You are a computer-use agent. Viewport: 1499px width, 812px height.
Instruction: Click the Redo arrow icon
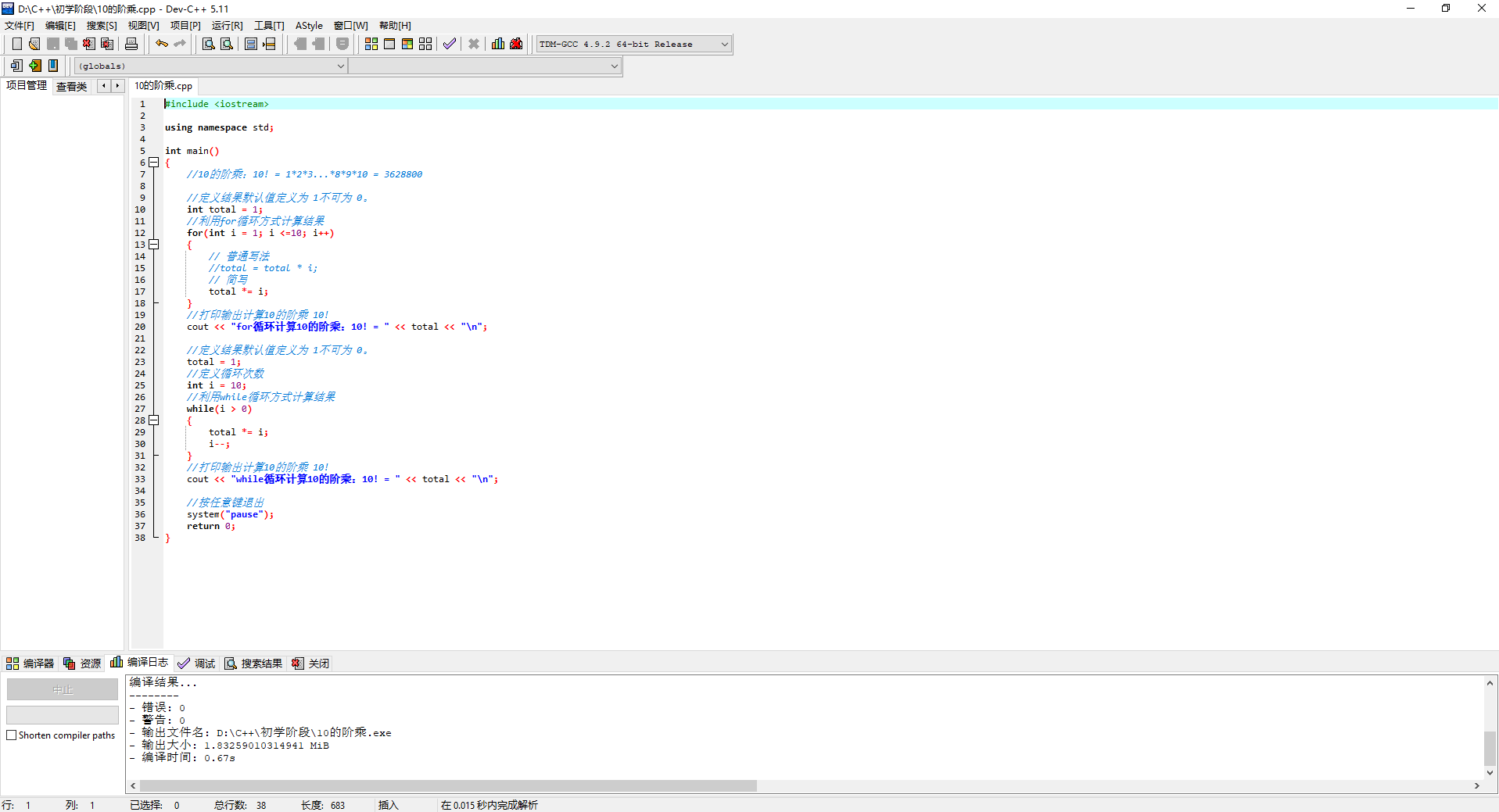[180, 44]
